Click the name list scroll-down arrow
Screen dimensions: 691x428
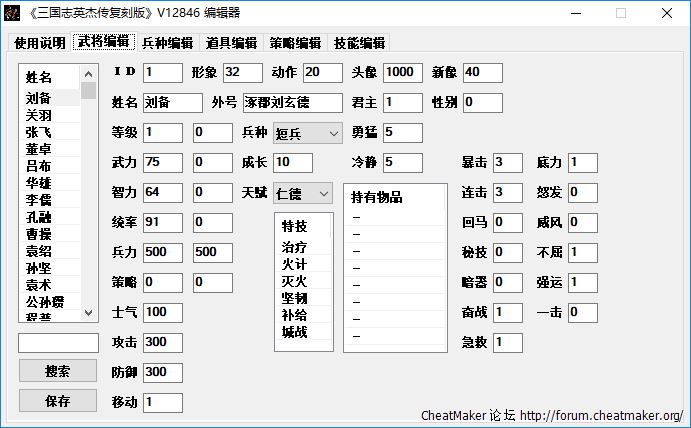[x=88, y=312]
